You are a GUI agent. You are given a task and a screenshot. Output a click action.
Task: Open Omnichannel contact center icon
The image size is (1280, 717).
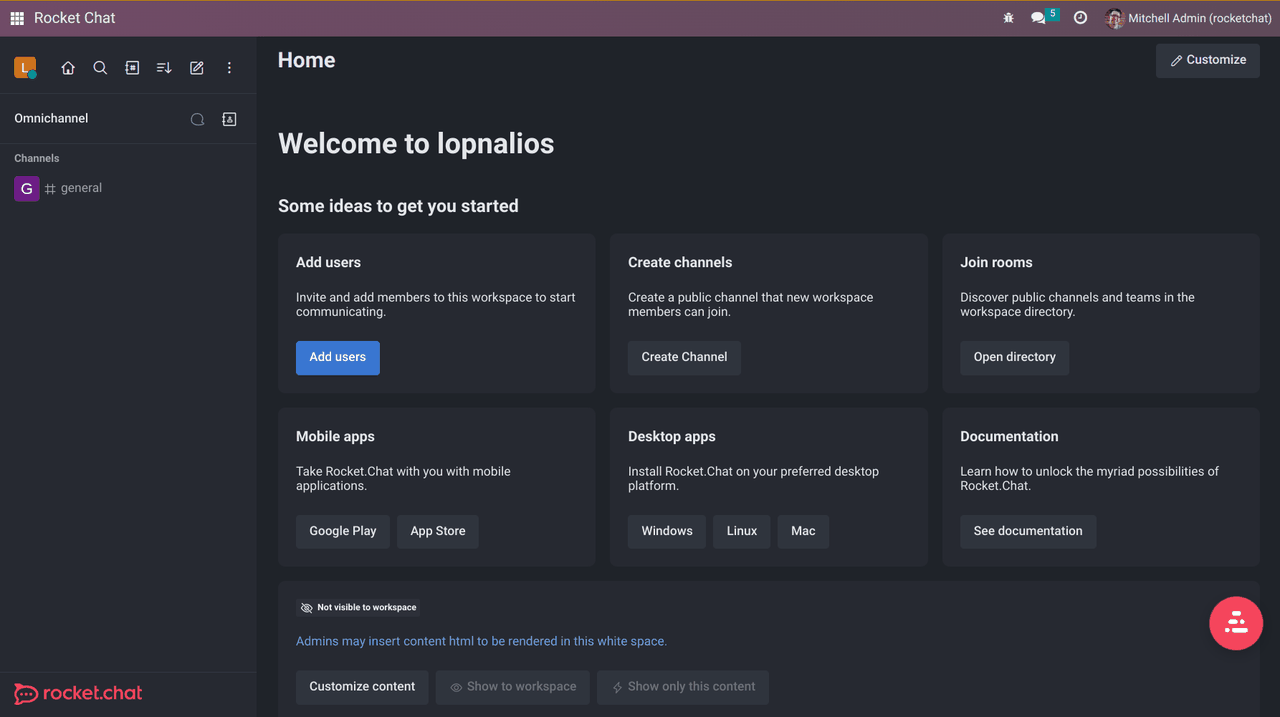pos(229,119)
